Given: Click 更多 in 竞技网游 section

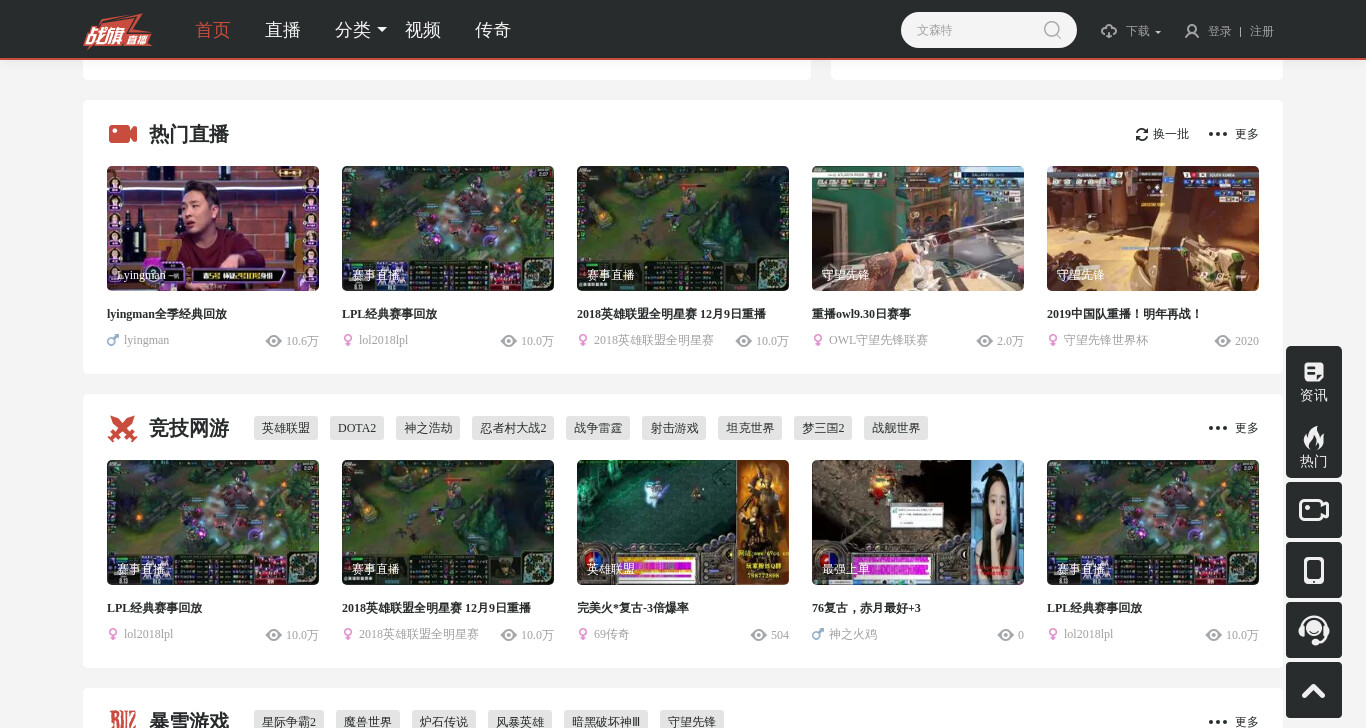Looking at the screenshot, I should point(1247,428).
